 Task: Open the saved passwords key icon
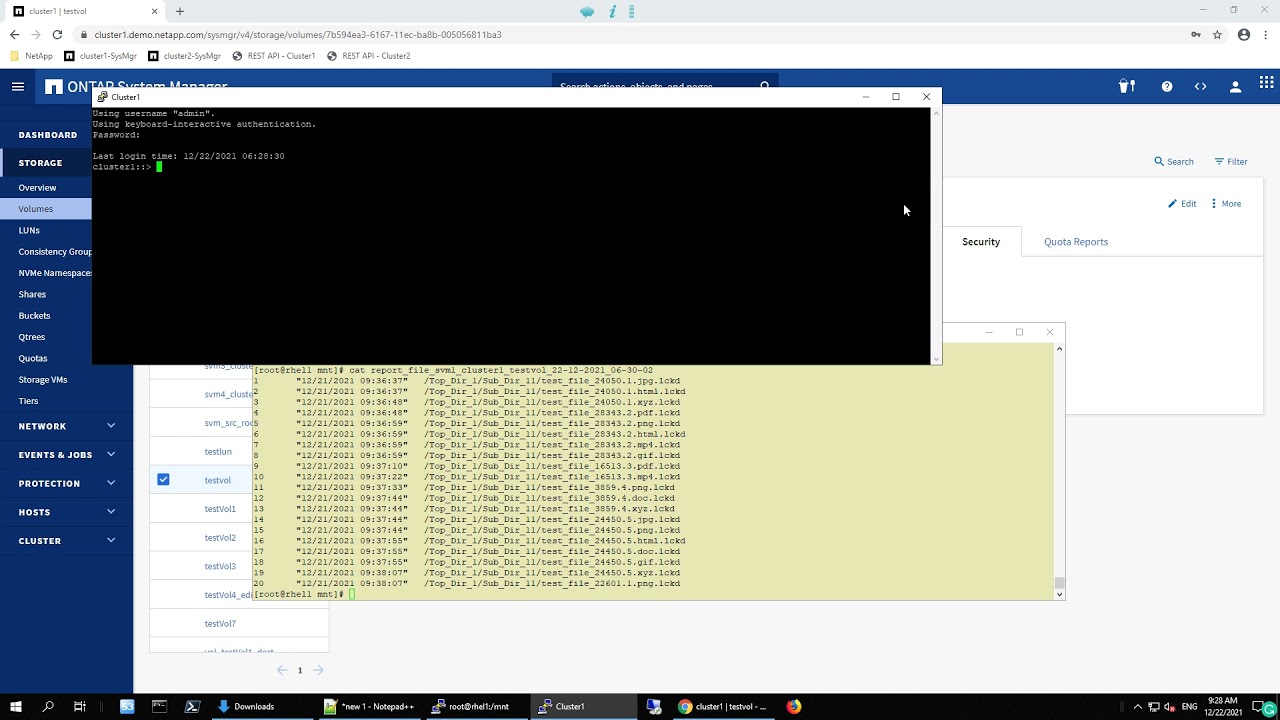(x=1195, y=34)
